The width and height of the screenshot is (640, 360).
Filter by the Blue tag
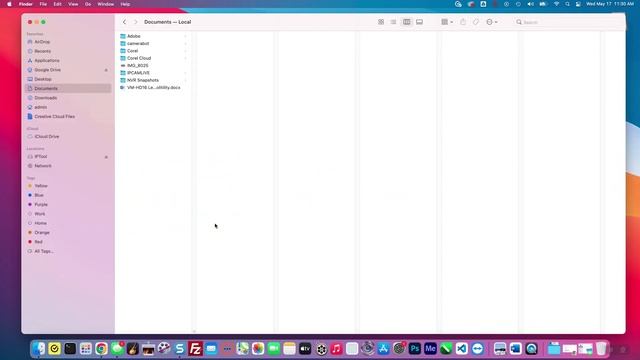pyautogui.click(x=39, y=196)
